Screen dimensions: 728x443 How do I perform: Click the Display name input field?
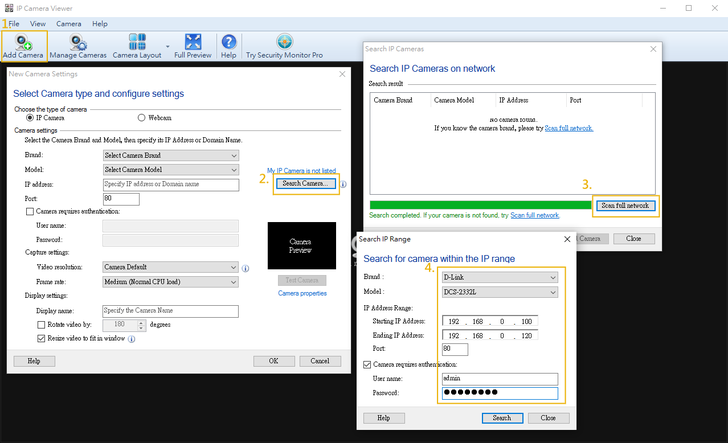tap(171, 311)
